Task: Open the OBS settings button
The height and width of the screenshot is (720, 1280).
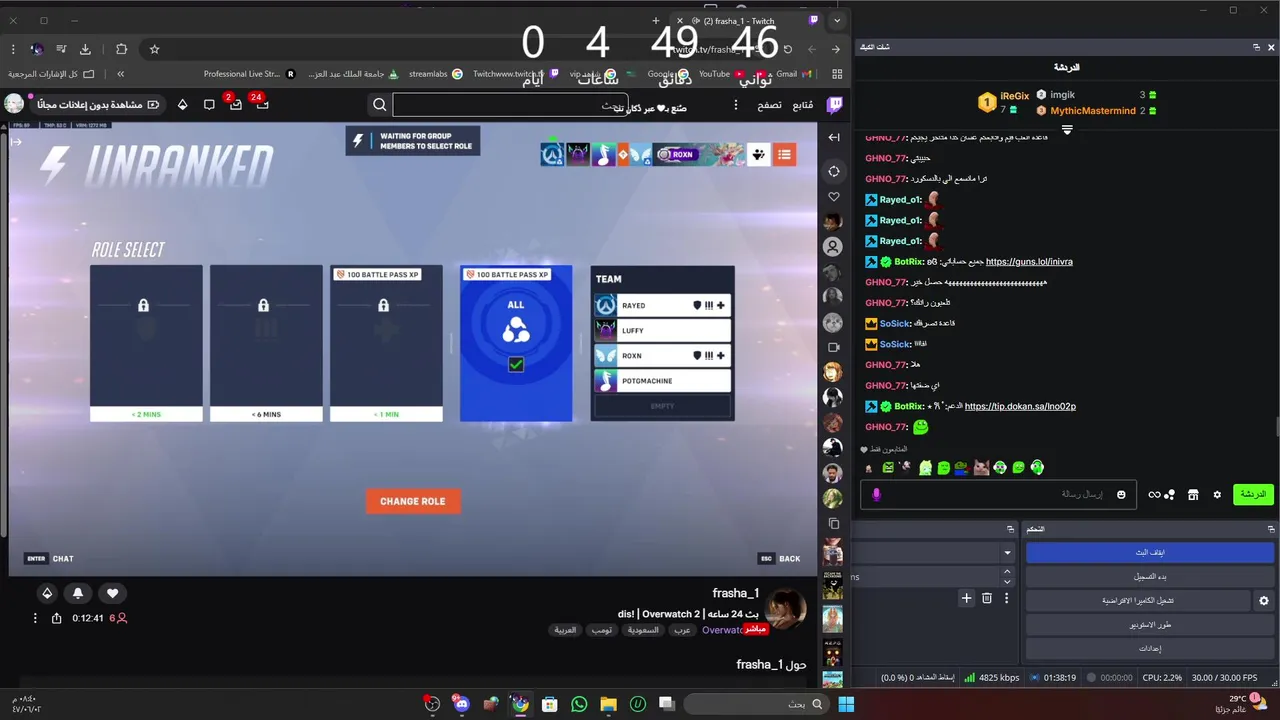Action: click(1150, 649)
